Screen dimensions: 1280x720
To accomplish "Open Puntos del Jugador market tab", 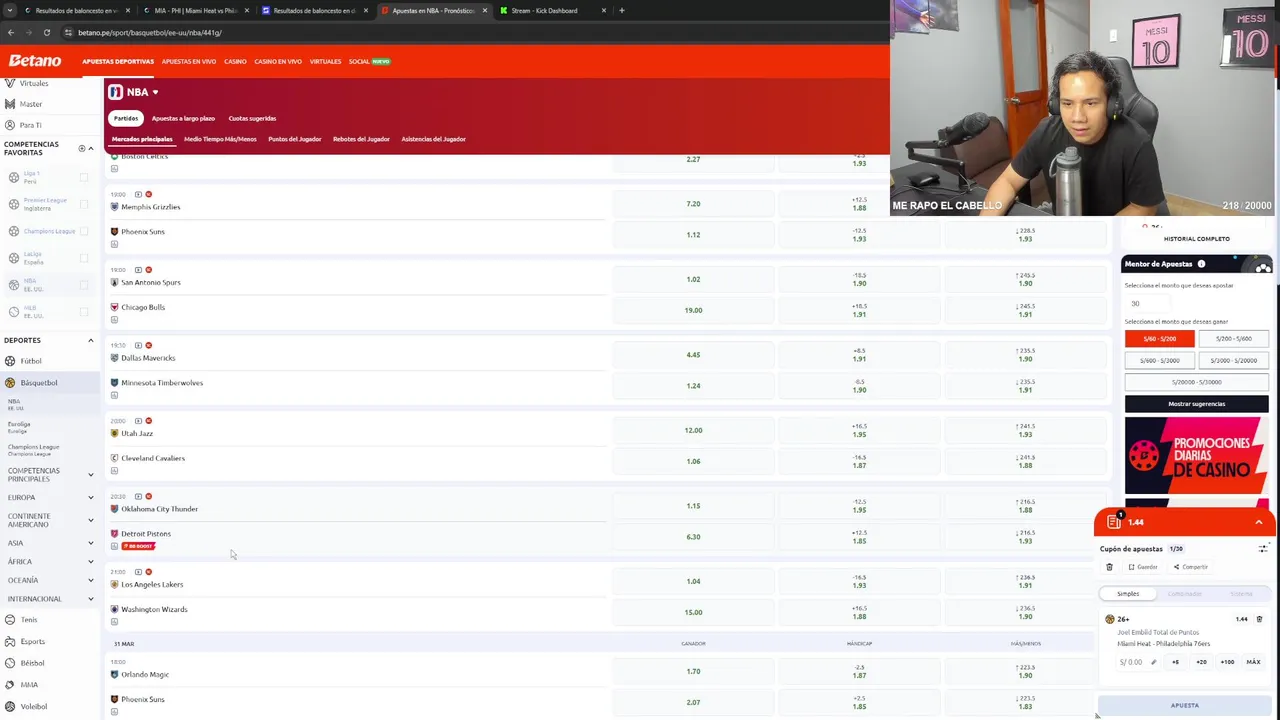I will [x=294, y=139].
